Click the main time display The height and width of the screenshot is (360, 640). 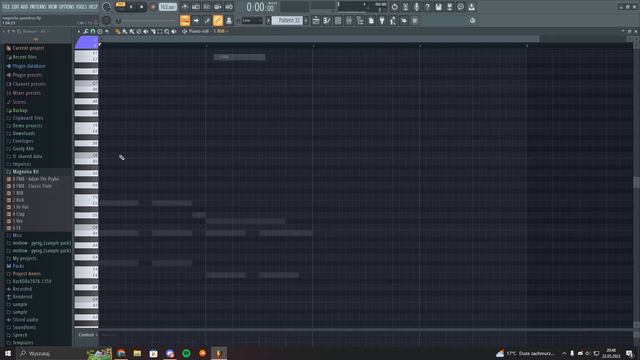tap(260, 7)
